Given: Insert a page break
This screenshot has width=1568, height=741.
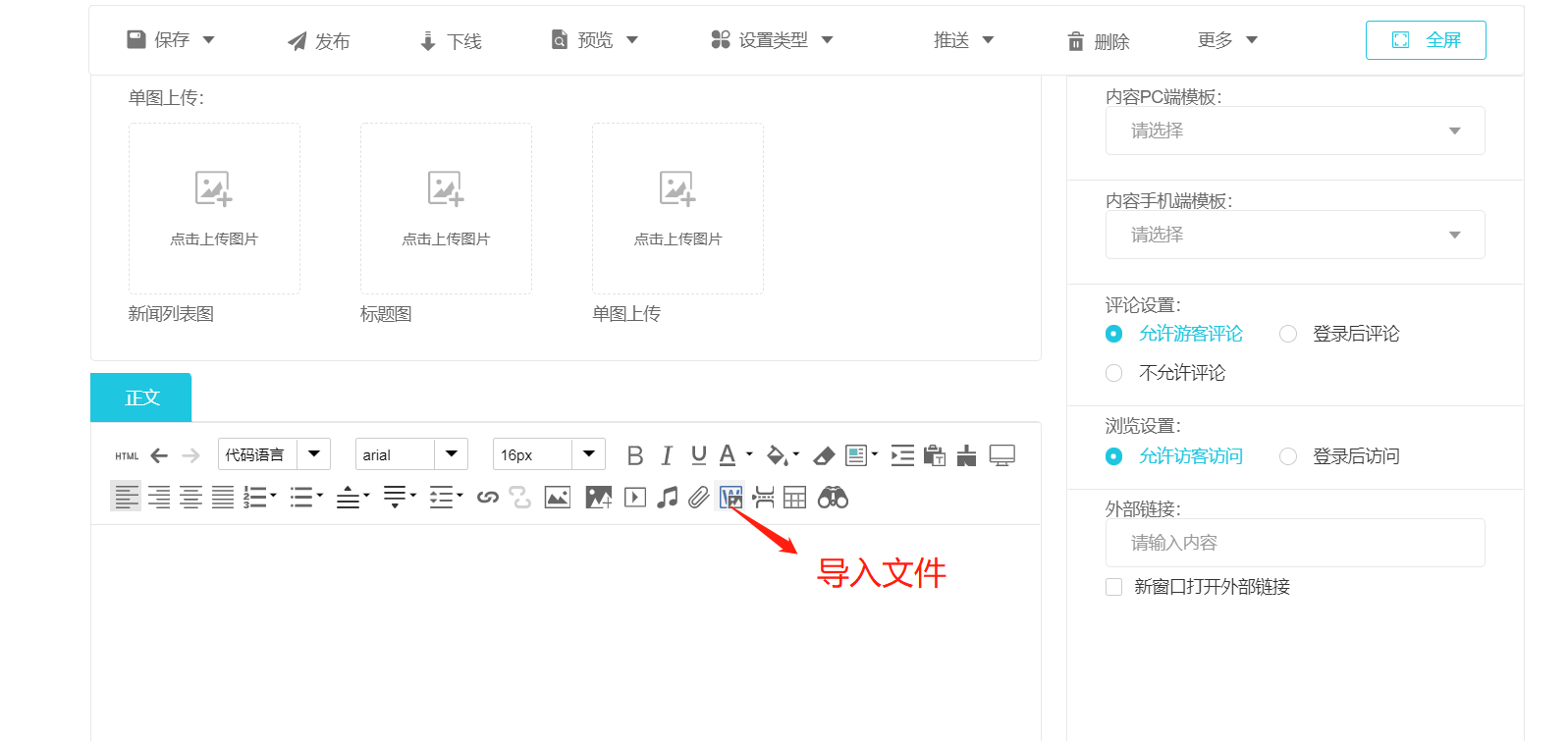Looking at the screenshot, I should click(764, 498).
